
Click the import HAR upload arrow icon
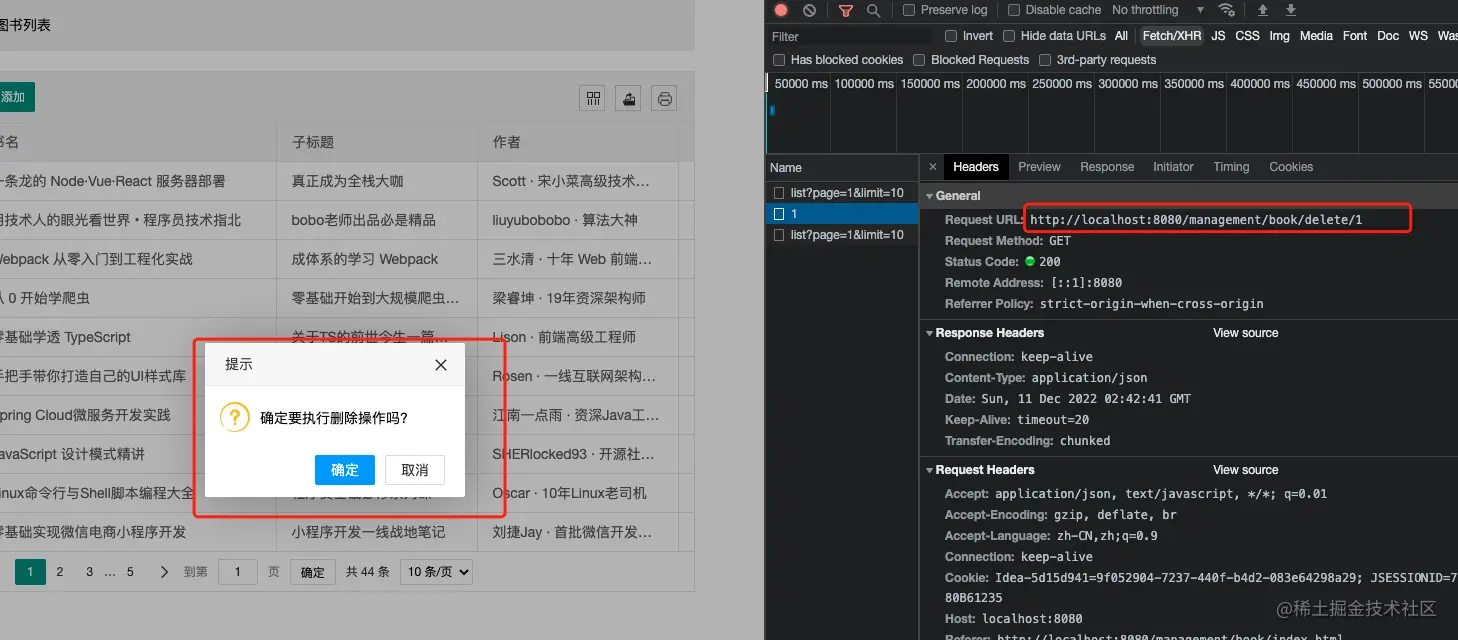pyautogui.click(x=1263, y=10)
